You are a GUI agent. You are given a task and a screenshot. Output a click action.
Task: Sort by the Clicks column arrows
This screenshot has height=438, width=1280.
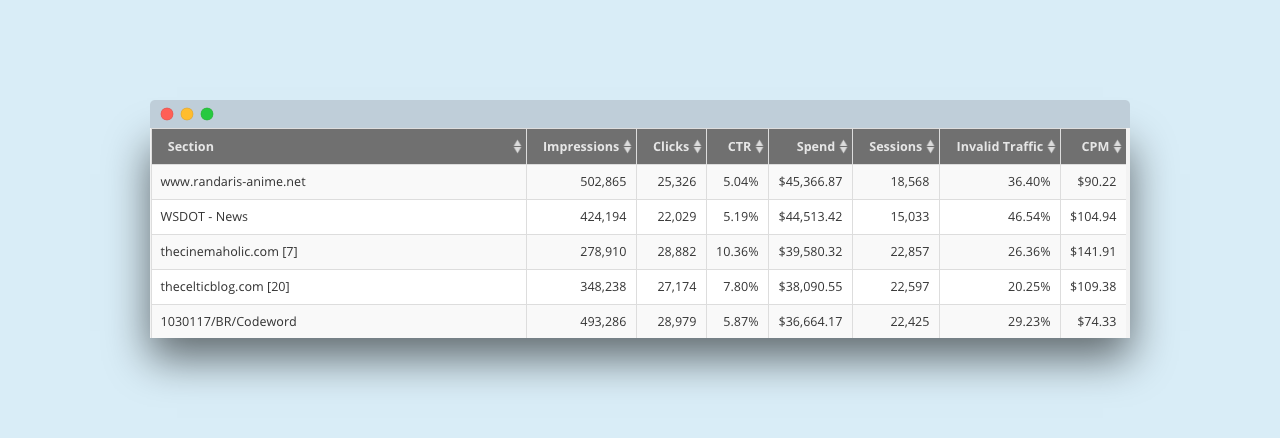[697, 147]
